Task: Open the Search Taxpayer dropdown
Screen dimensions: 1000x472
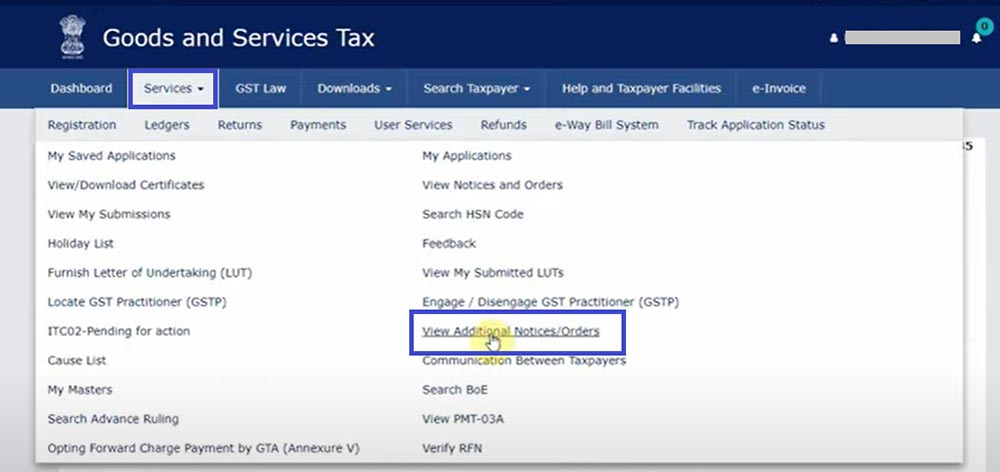Action: pos(476,88)
